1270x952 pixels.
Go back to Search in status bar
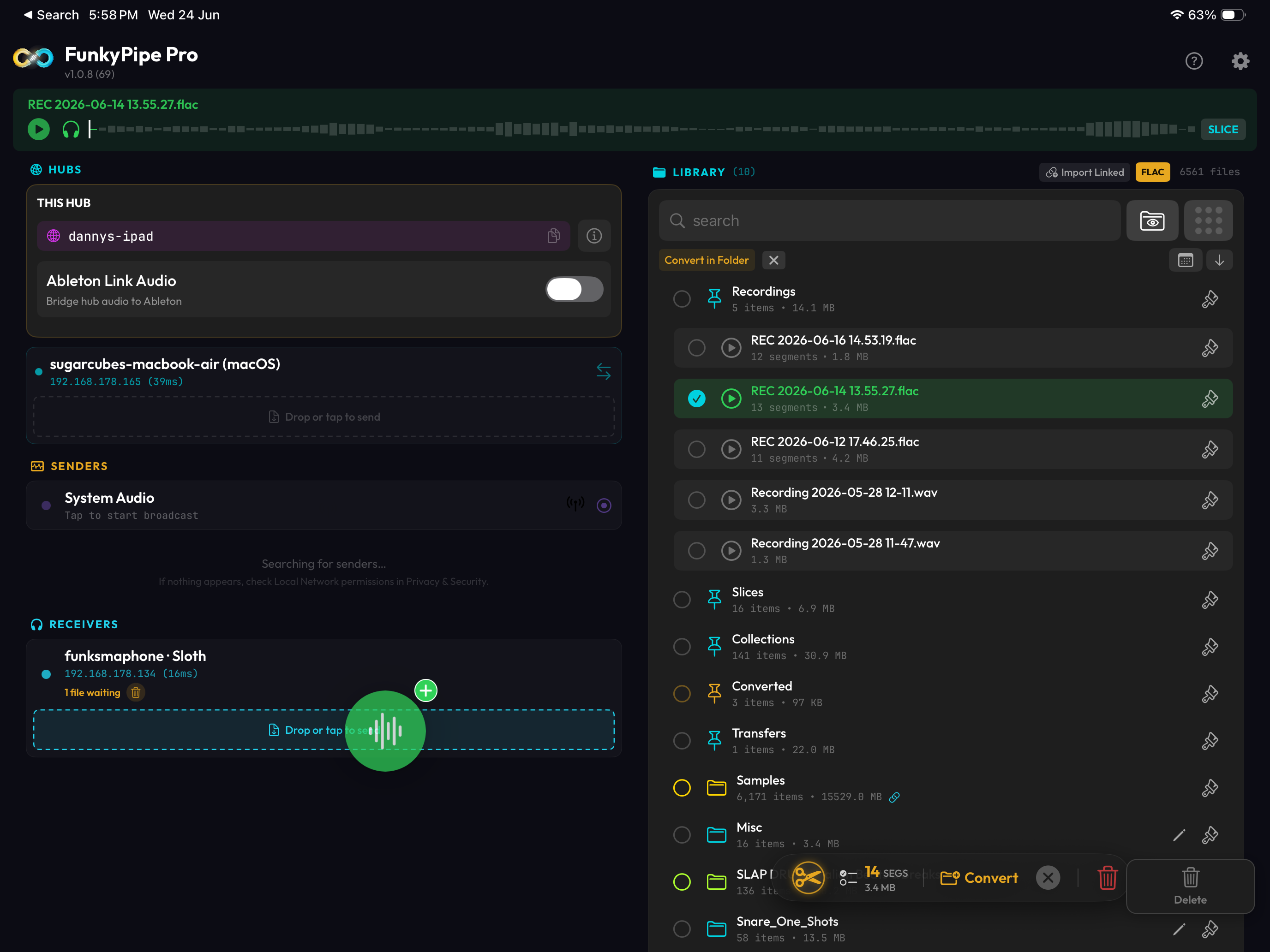[x=51, y=15]
